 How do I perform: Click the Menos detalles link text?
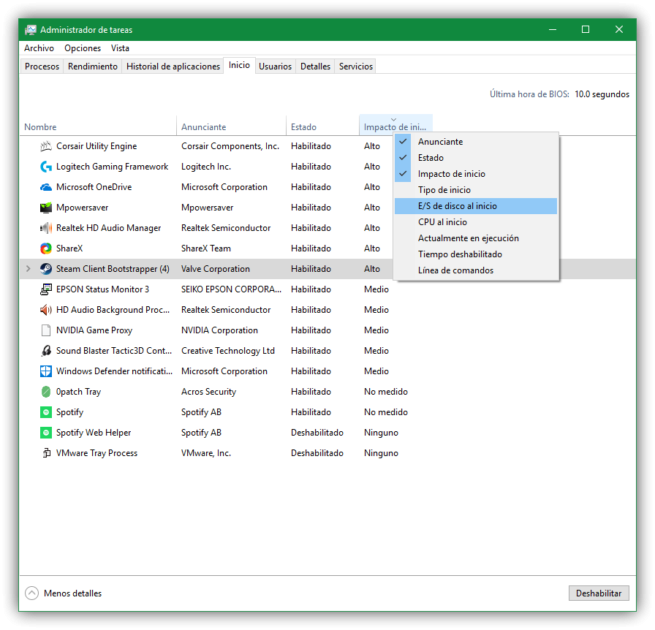(73, 593)
